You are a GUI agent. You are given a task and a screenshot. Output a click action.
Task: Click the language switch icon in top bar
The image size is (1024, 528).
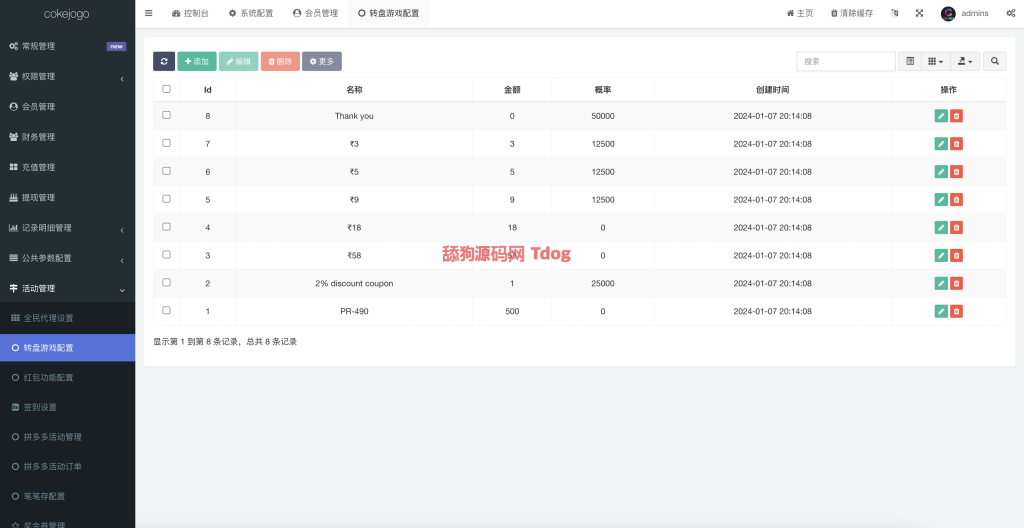[x=894, y=13]
